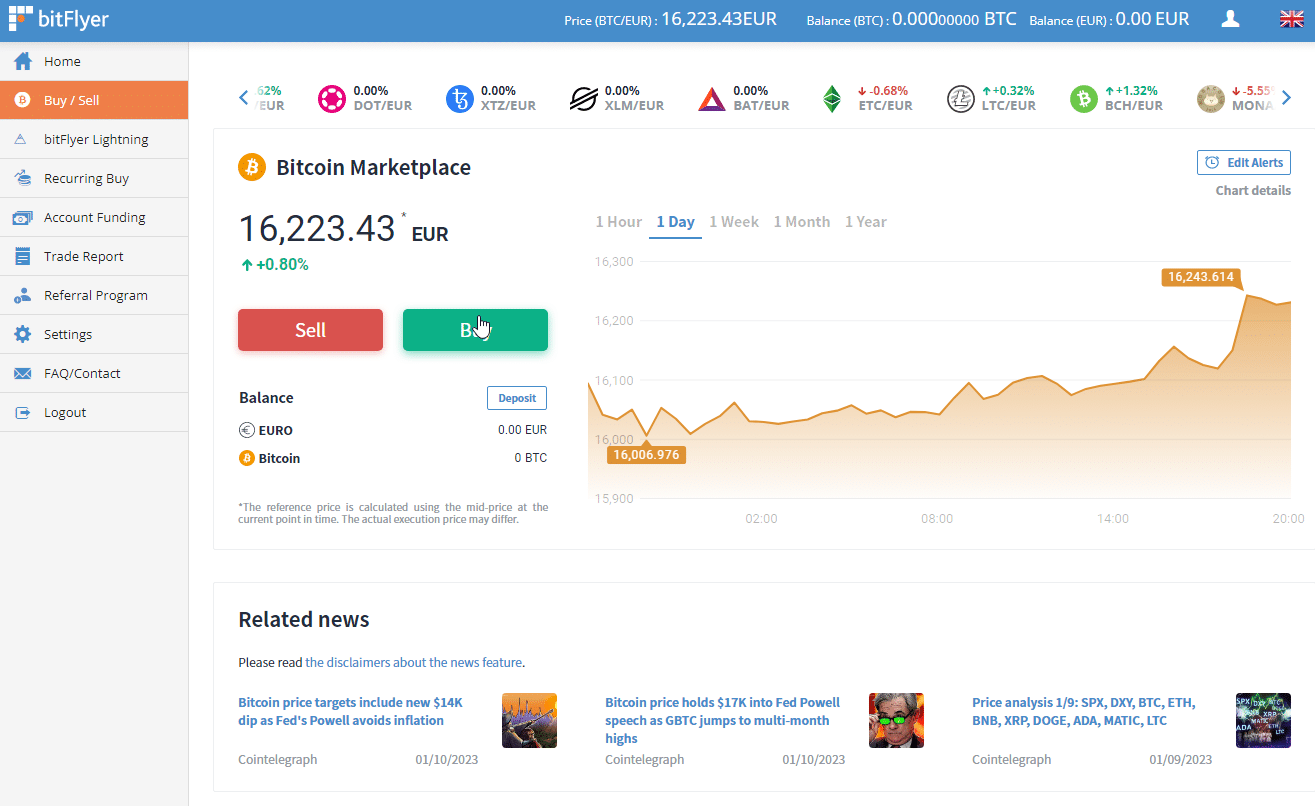Open Trade Report page
The width and height of the screenshot is (1315, 806).
[94, 256]
